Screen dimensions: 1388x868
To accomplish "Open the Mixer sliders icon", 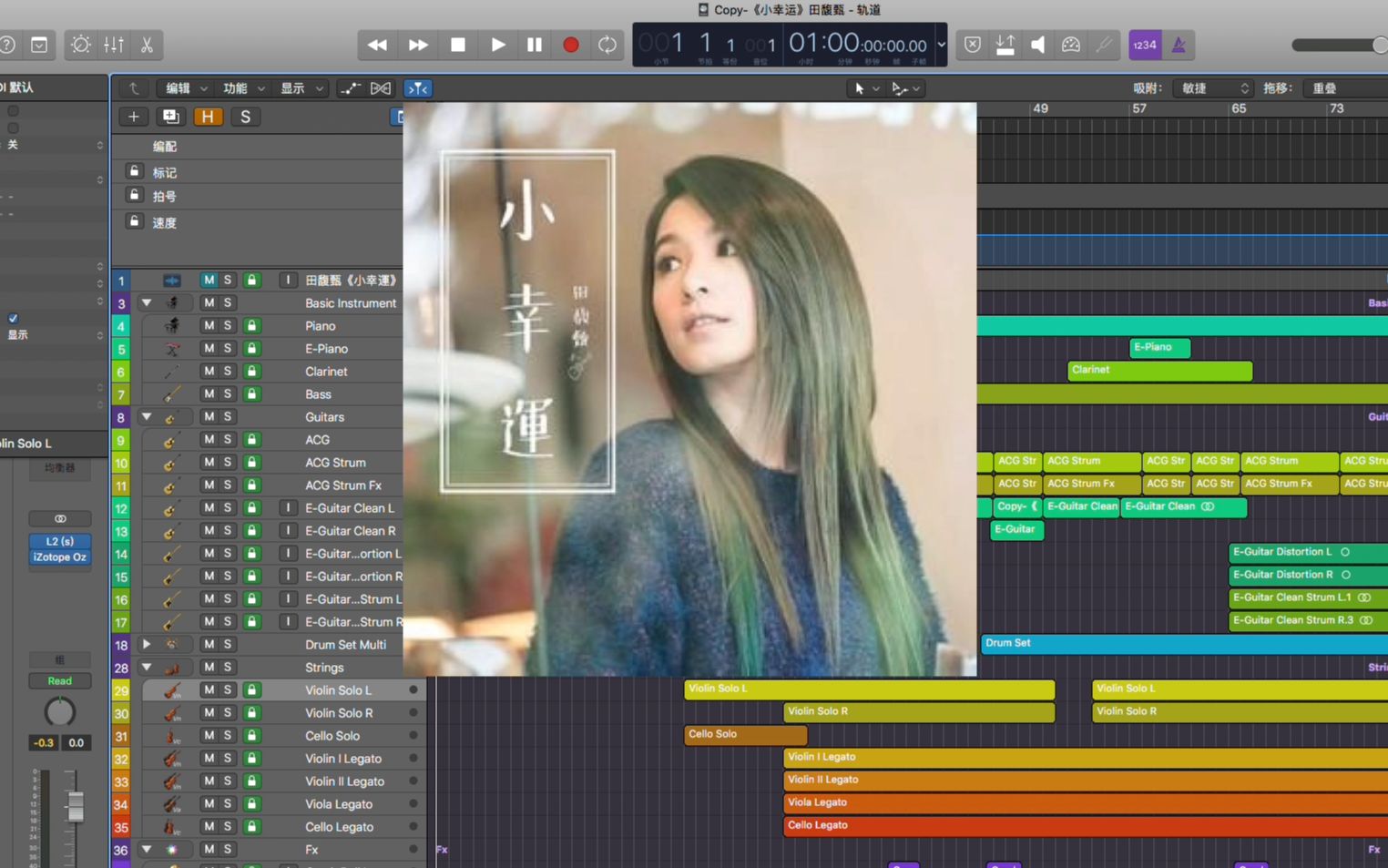I will (x=114, y=45).
